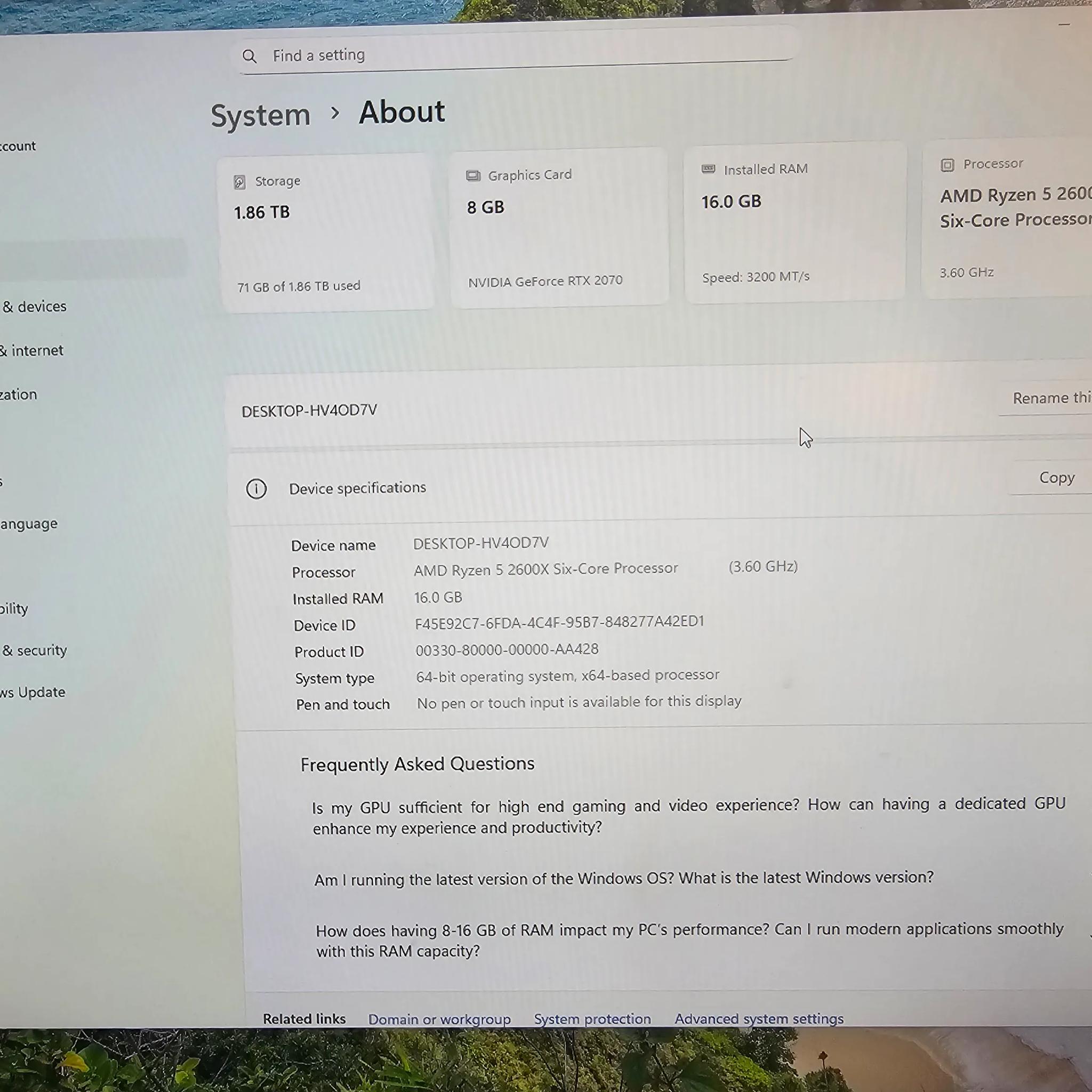Expand the latest Windows version FAQ
Image resolution: width=1092 pixels, height=1092 pixels.
click(x=624, y=878)
